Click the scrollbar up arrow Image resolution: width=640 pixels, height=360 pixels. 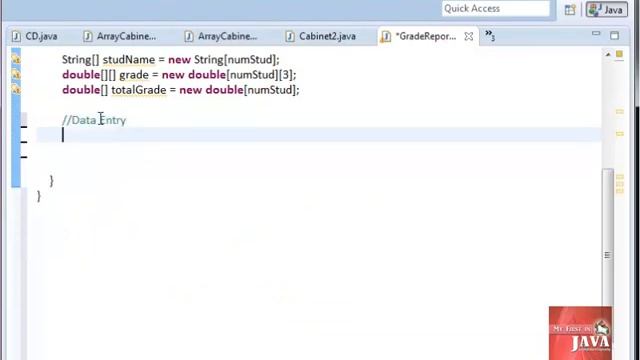tap(608, 54)
